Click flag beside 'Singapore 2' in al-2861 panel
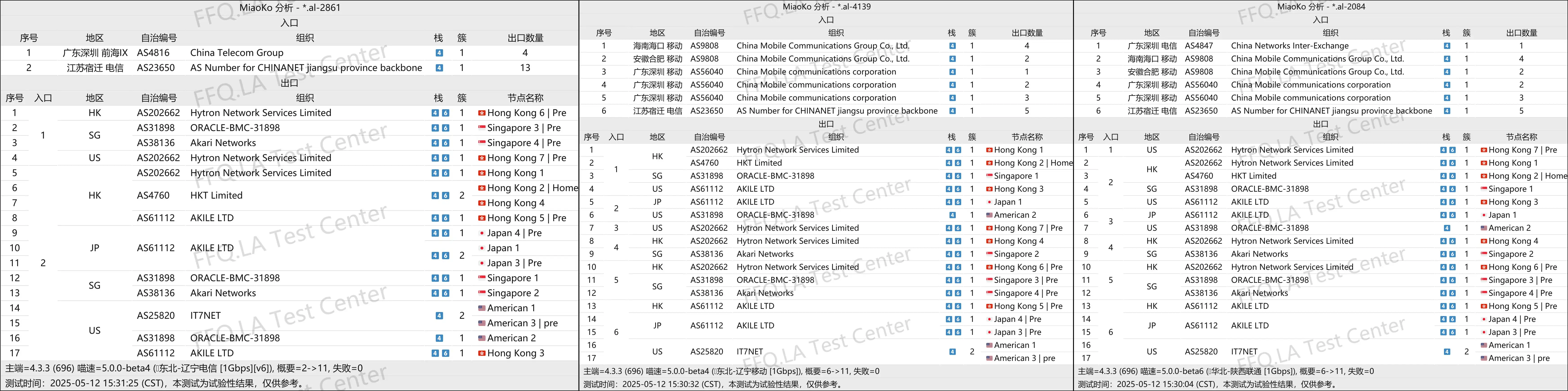 click(481, 293)
